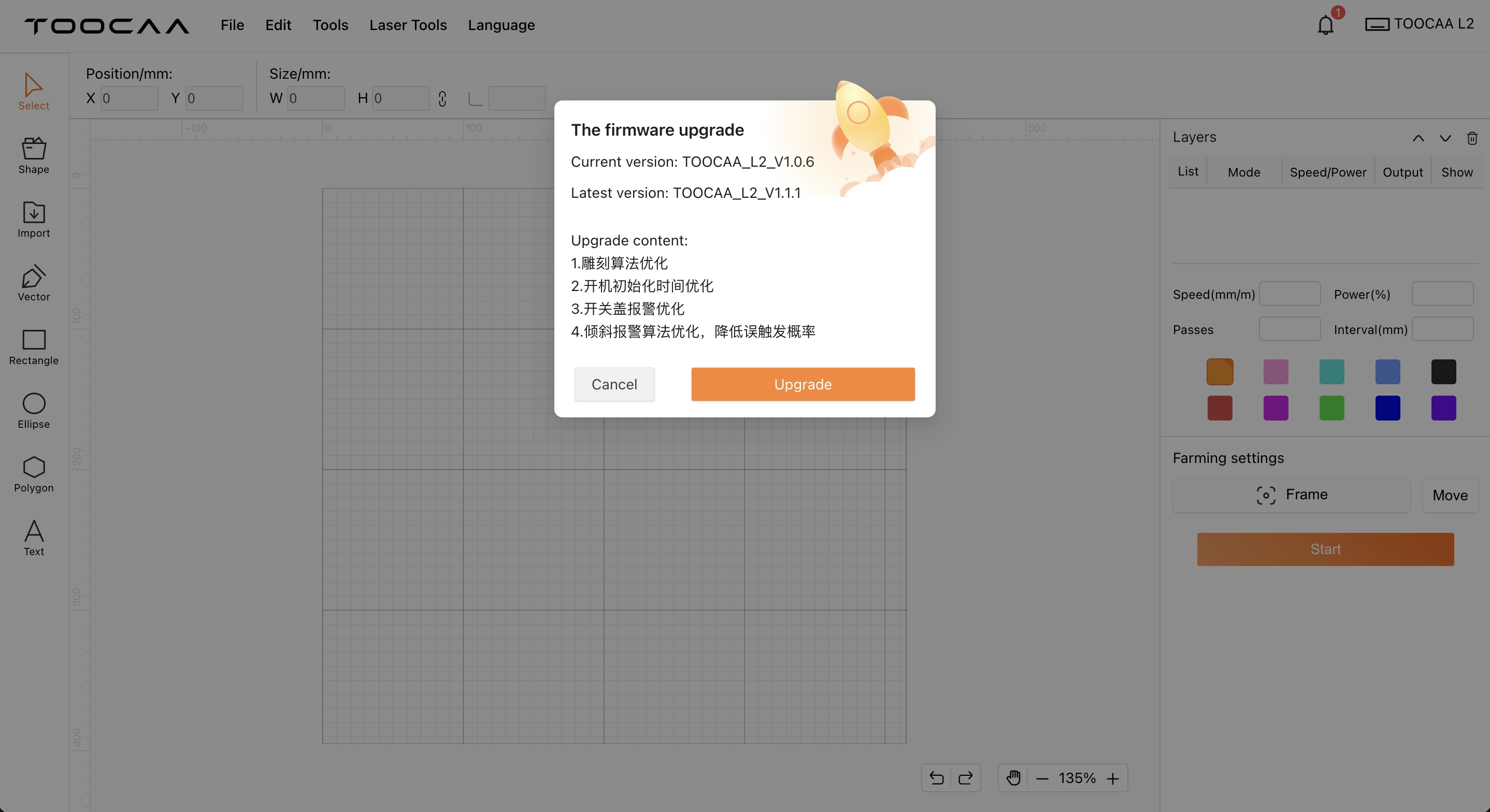Screen dimensions: 1490x812
Task: Delete layer with the trash icon
Action: tap(1472, 138)
